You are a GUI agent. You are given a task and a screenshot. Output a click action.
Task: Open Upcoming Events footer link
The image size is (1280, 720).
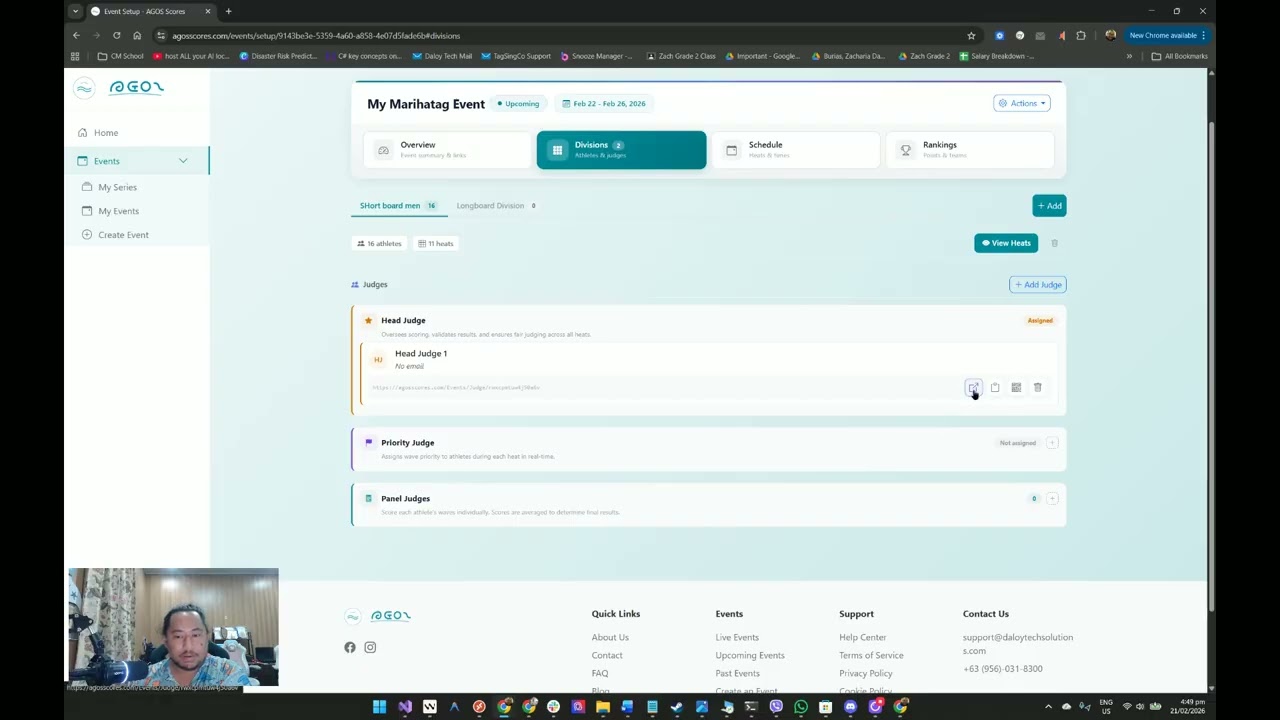pyautogui.click(x=750, y=655)
